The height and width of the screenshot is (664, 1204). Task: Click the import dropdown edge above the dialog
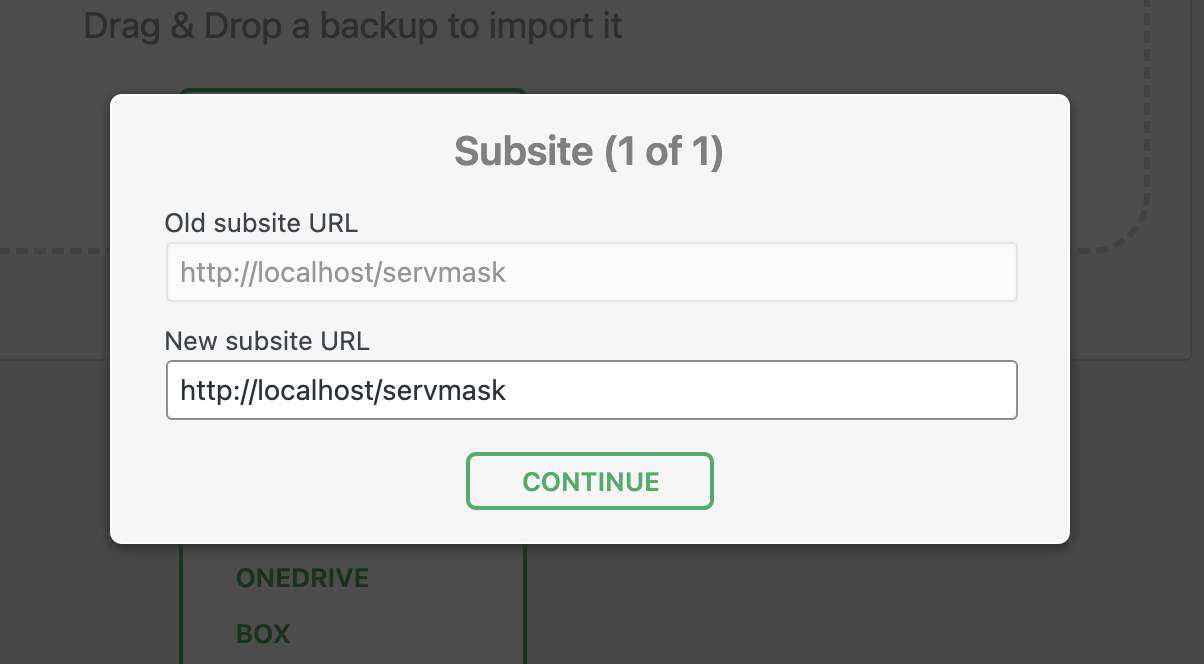tap(352, 91)
